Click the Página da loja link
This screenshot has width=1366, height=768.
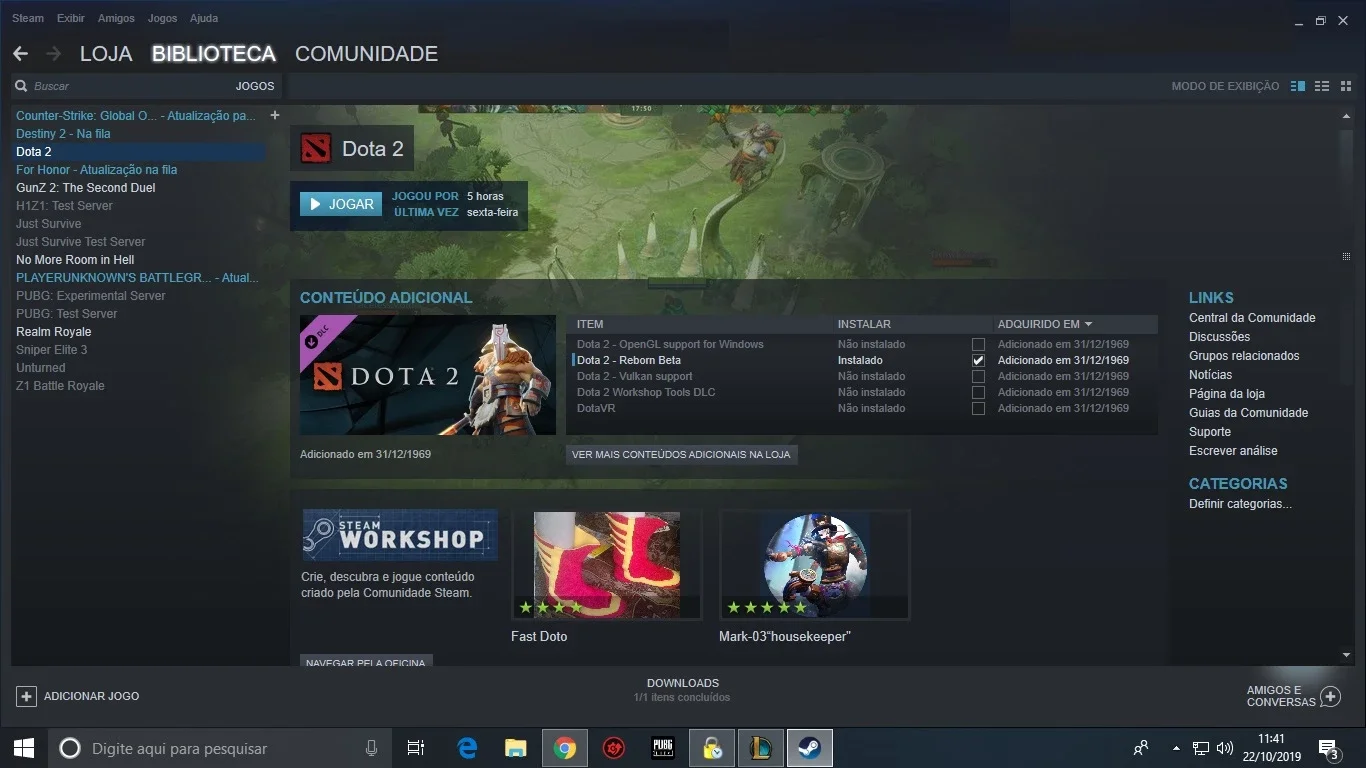[1227, 394]
